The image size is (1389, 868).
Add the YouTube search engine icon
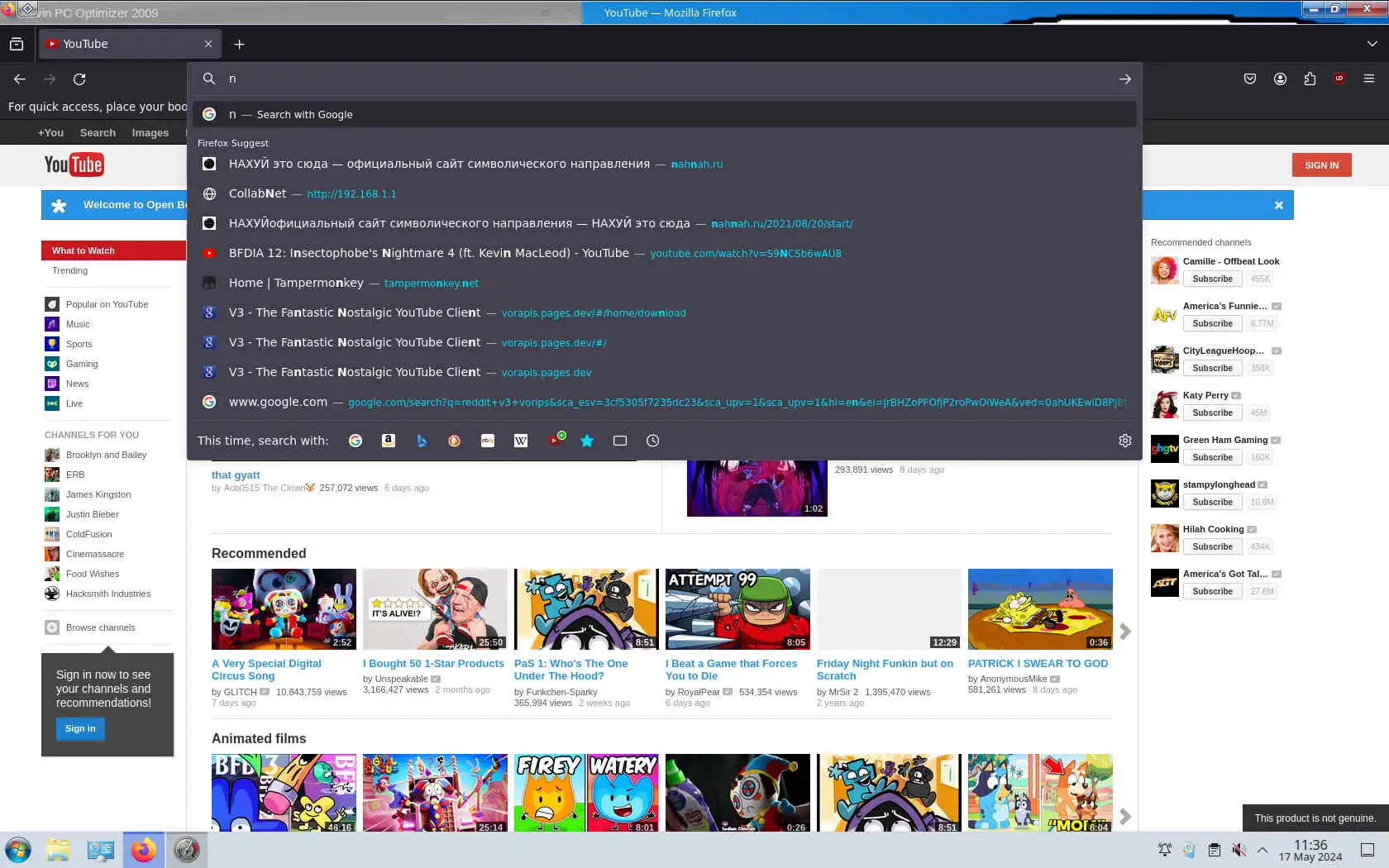pyautogui.click(x=556, y=439)
